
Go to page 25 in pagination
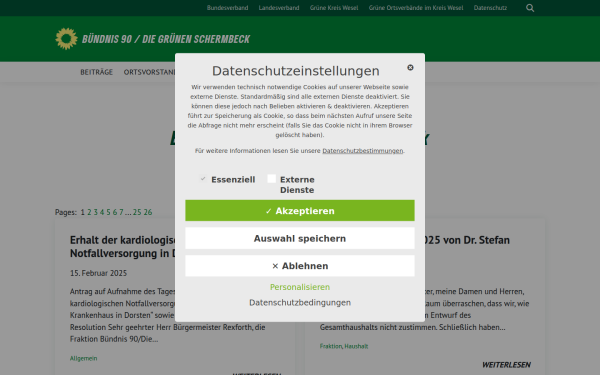coord(137,212)
